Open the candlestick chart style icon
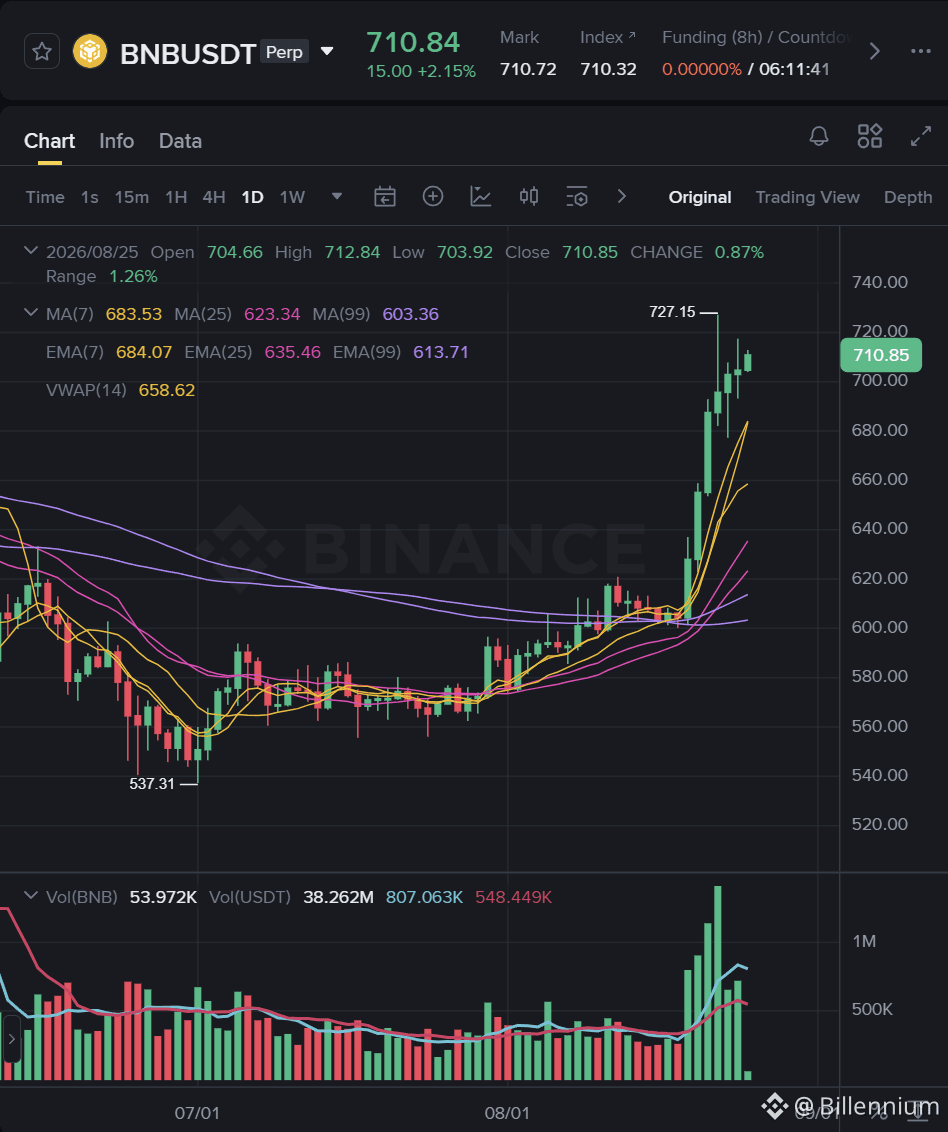This screenshot has height=1132, width=948. click(x=529, y=196)
